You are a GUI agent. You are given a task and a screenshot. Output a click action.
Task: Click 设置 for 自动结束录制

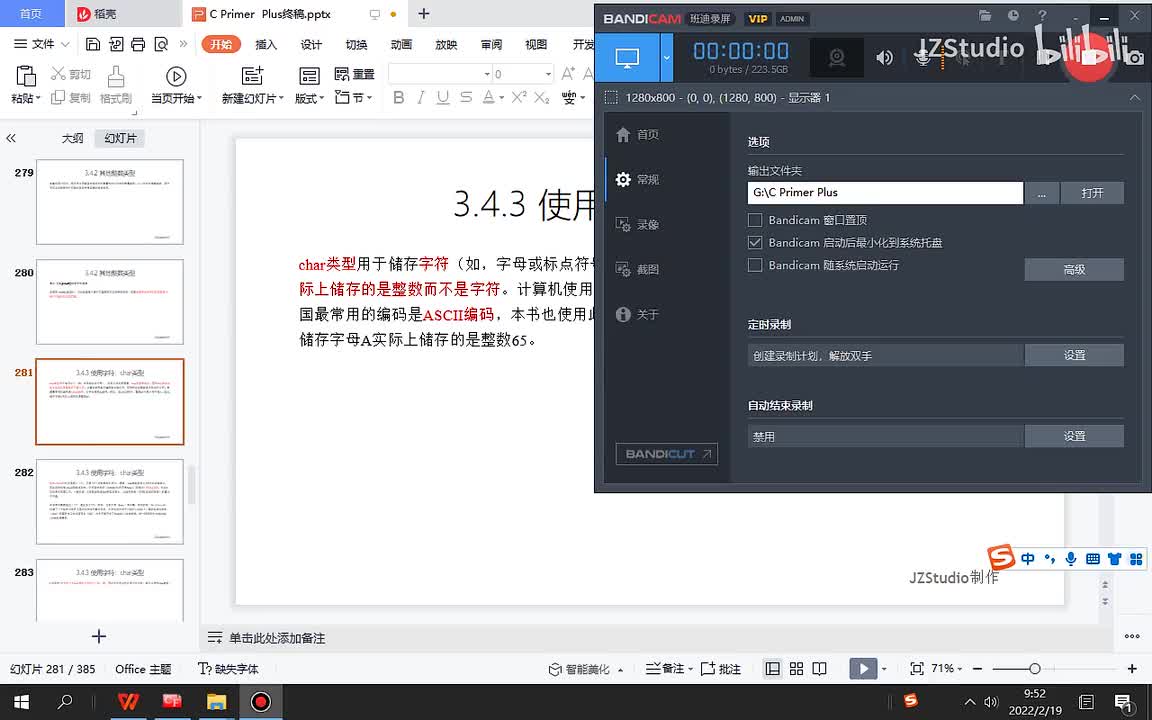click(x=1074, y=436)
